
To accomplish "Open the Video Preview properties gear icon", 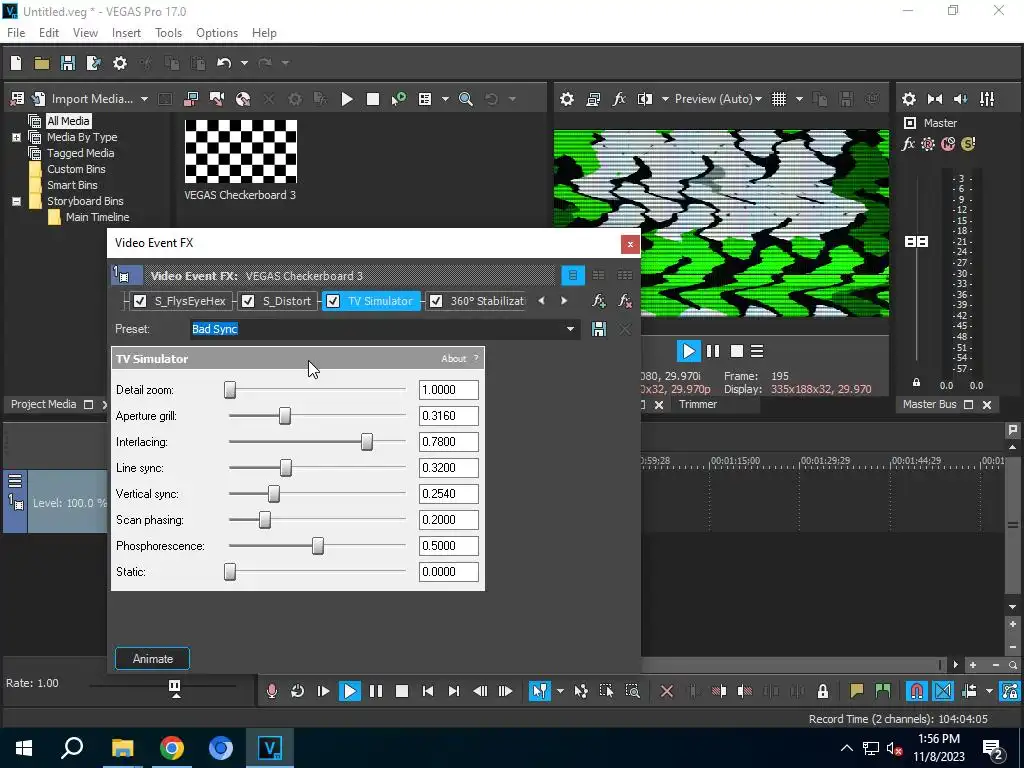I will pos(567,99).
